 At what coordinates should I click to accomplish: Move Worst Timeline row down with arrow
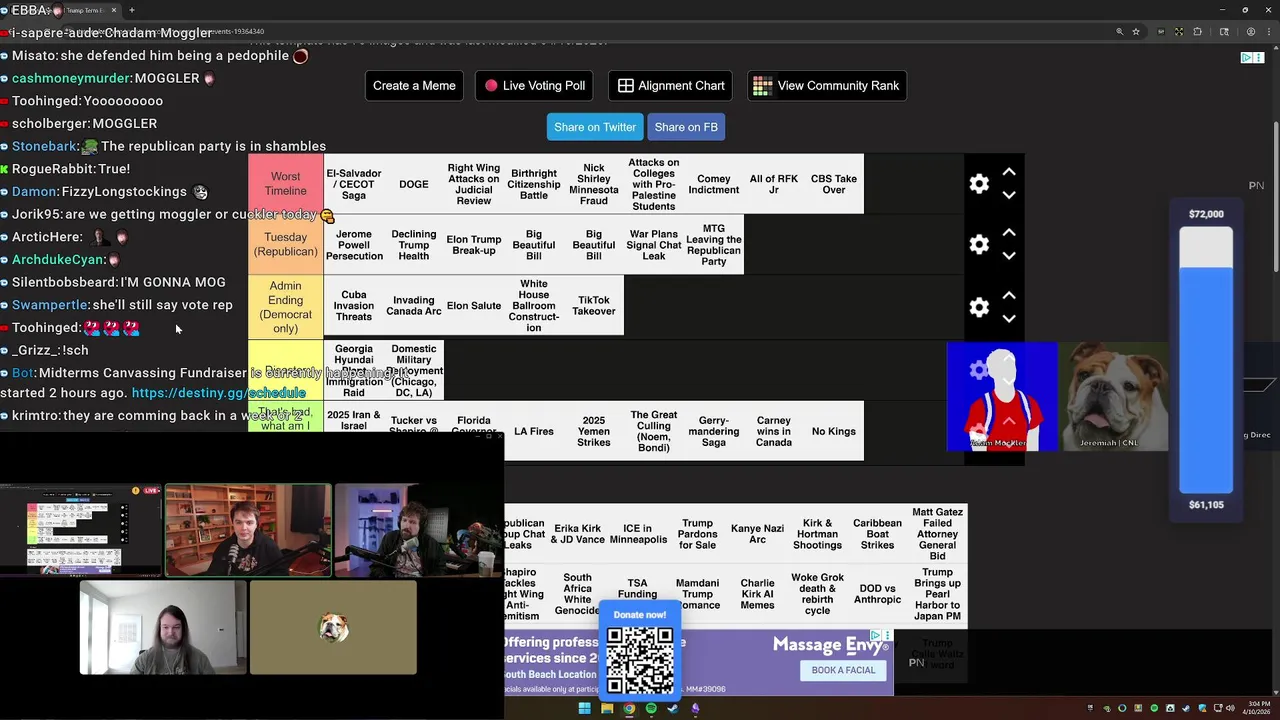click(x=1009, y=195)
